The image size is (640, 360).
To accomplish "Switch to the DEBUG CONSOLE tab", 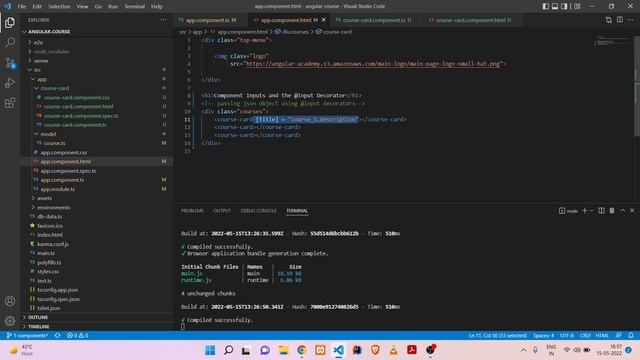I will pos(258,211).
